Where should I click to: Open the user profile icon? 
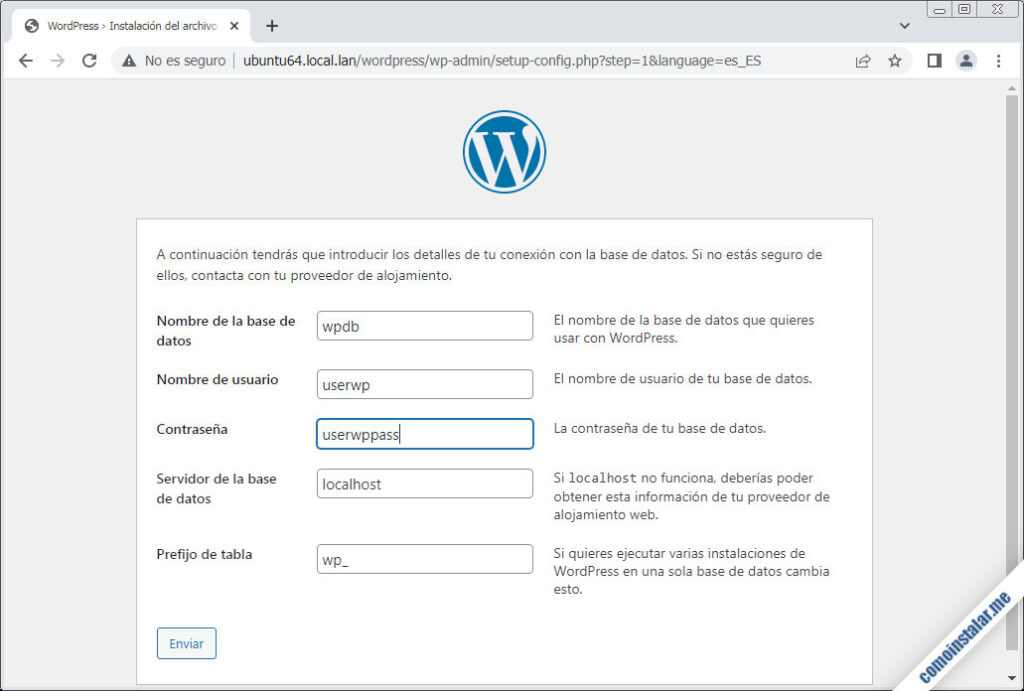pos(966,61)
